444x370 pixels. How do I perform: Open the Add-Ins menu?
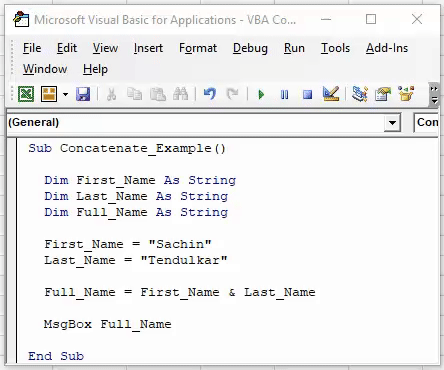pyautogui.click(x=387, y=48)
